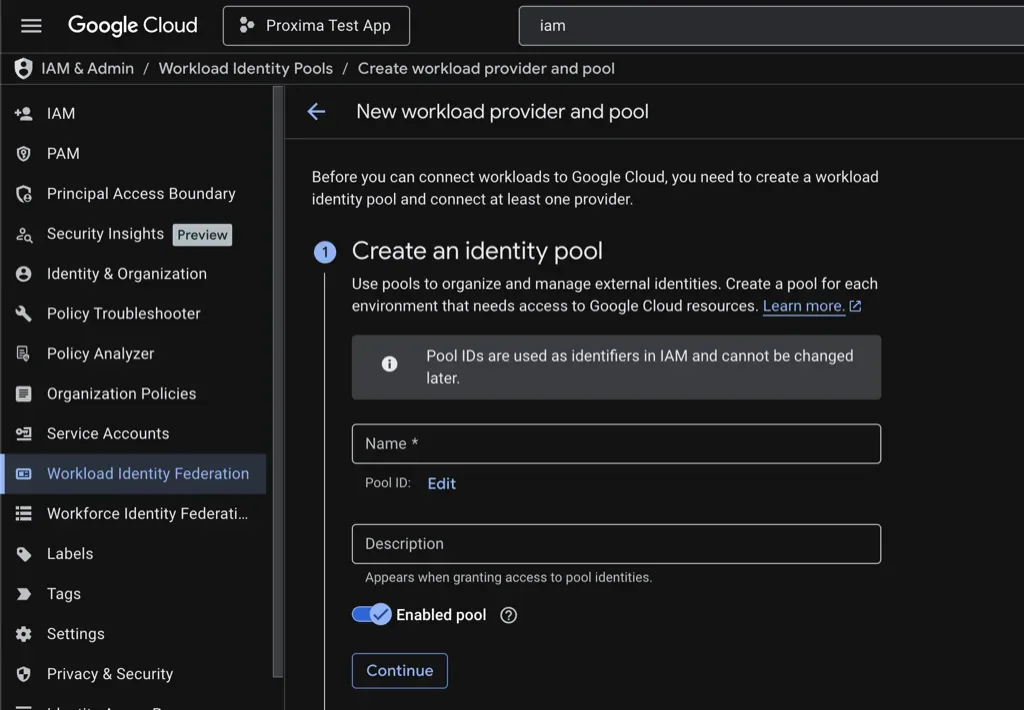Open the Learn more link about pools
Image resolution: width=1024 pixels, height=710 pixels.
point(805,306)
